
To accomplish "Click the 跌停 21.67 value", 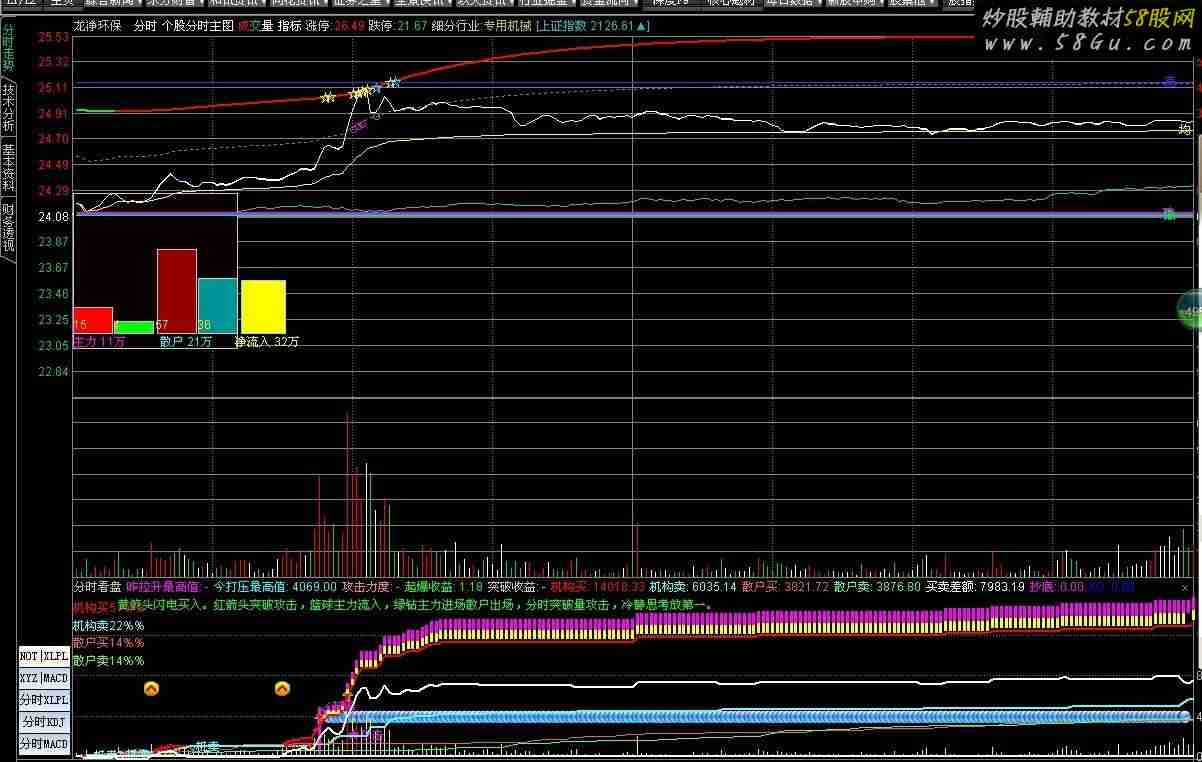I will tap(398, 25).
